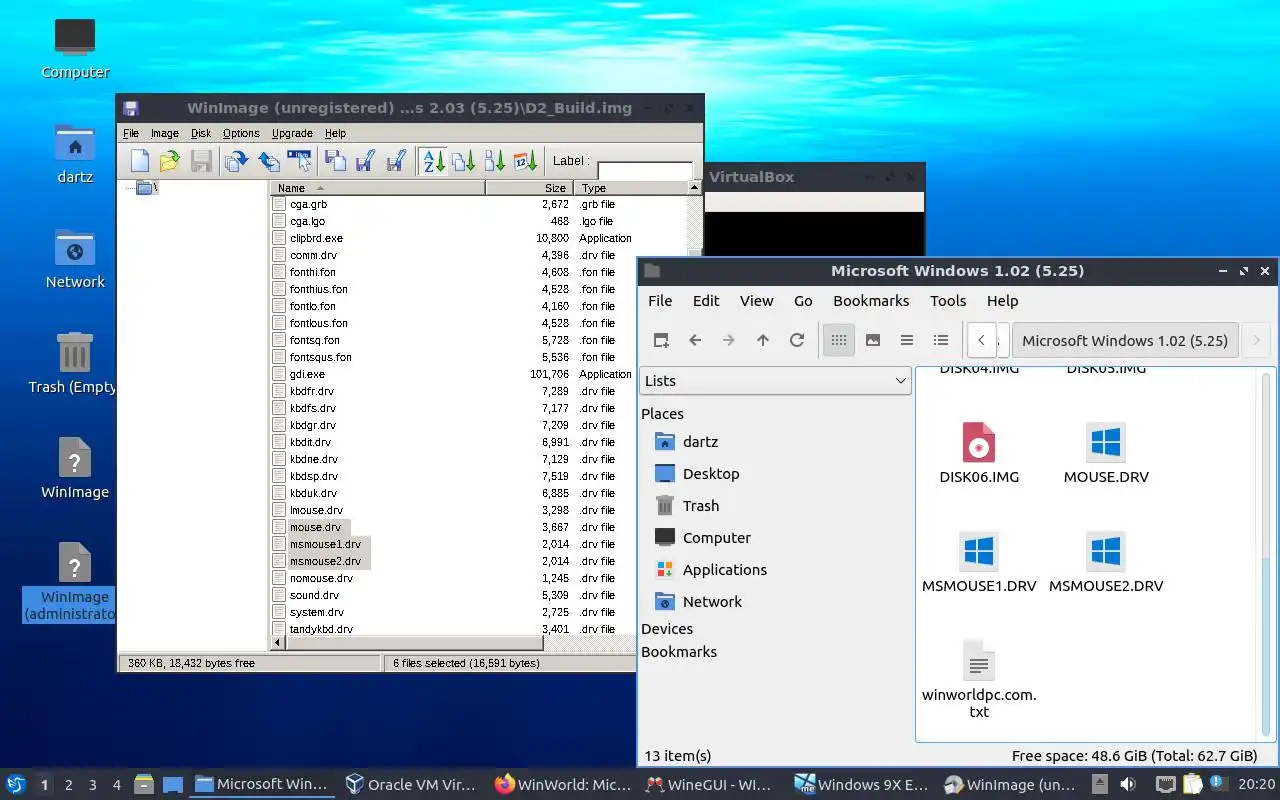Open file manager Go menu
Viewport: 1280px width, 800px height.
click(803, 301)
